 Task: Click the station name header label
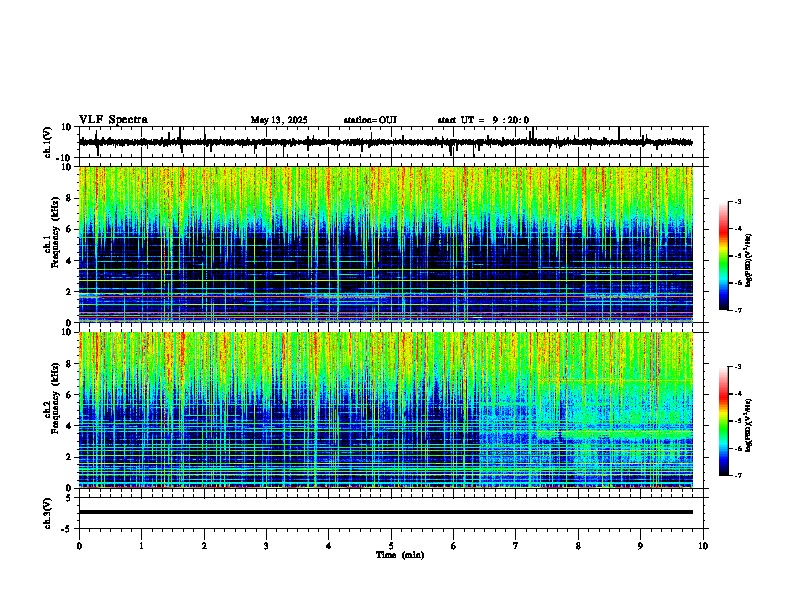tap(370, 120)
